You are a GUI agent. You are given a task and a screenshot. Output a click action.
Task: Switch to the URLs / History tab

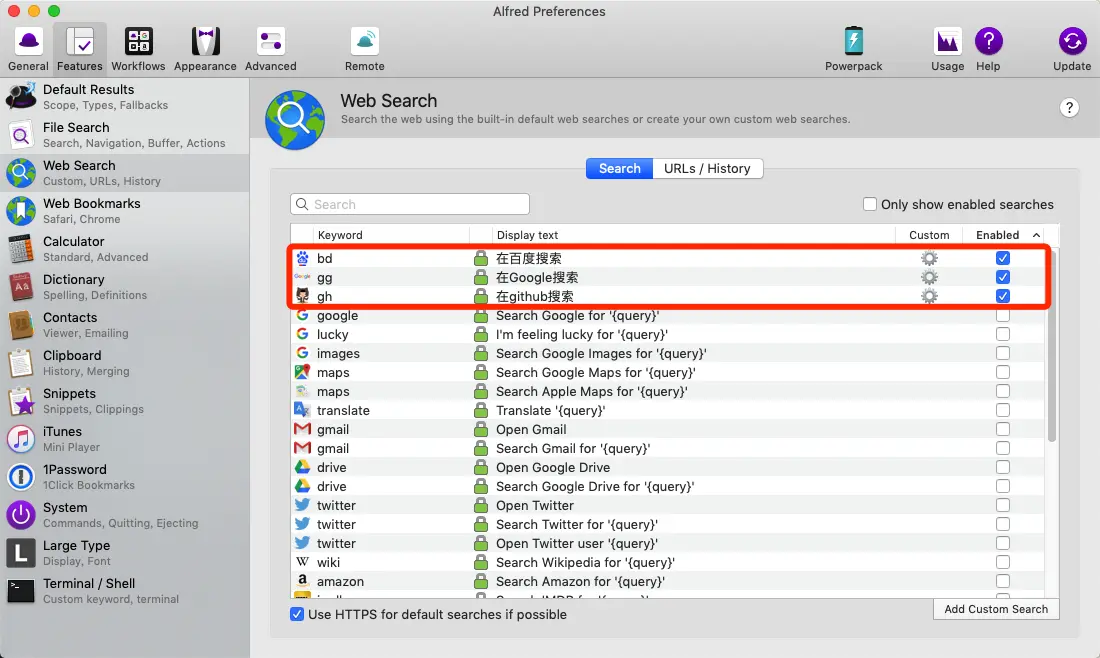pos(707,168)
